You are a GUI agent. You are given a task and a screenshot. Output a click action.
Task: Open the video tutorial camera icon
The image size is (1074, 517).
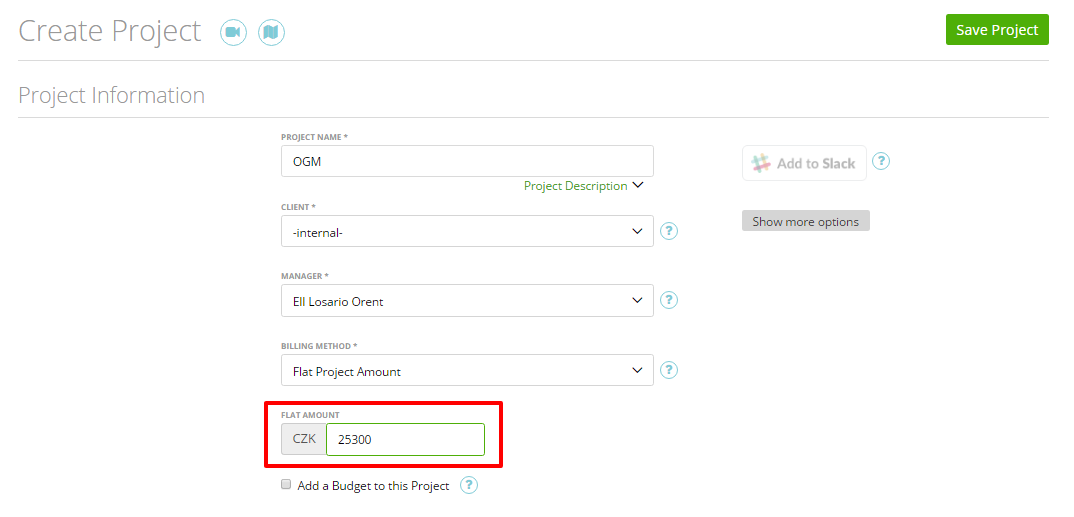click(234, 32)
